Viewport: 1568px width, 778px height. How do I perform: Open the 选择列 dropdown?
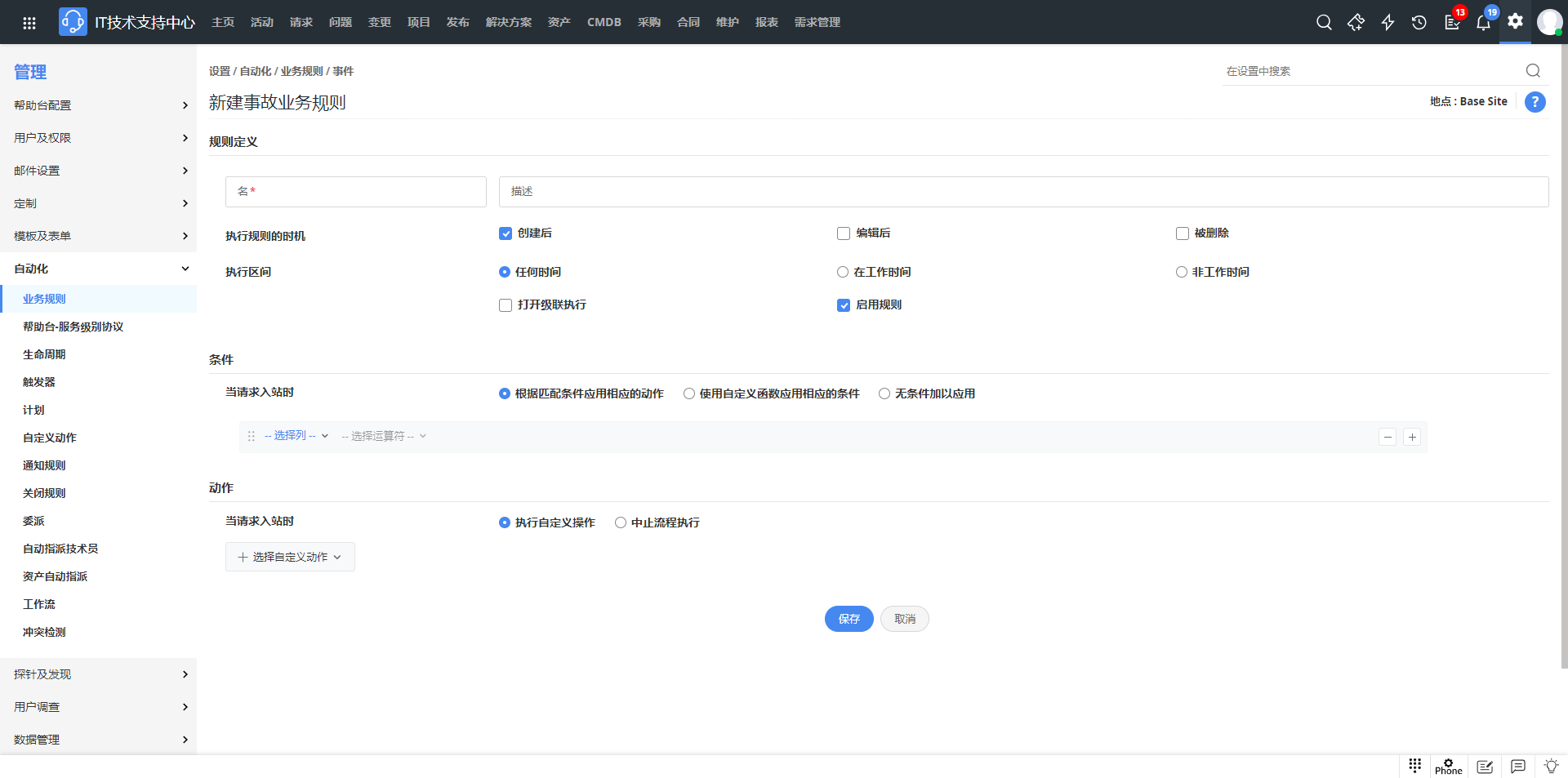296,436
